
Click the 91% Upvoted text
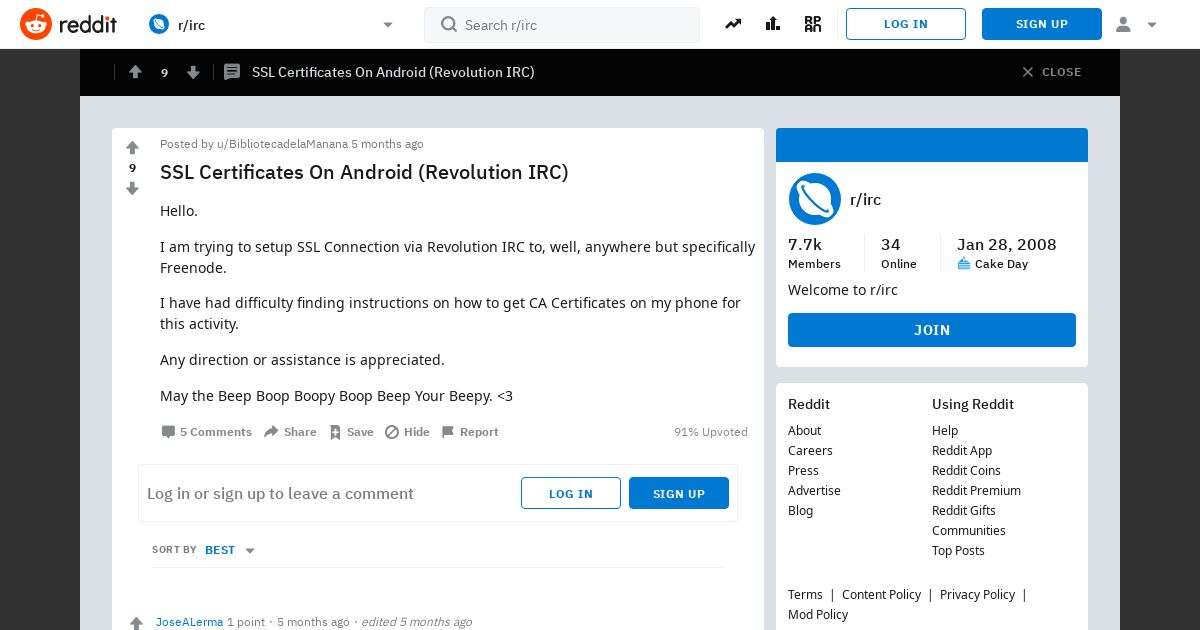[711, 432]
